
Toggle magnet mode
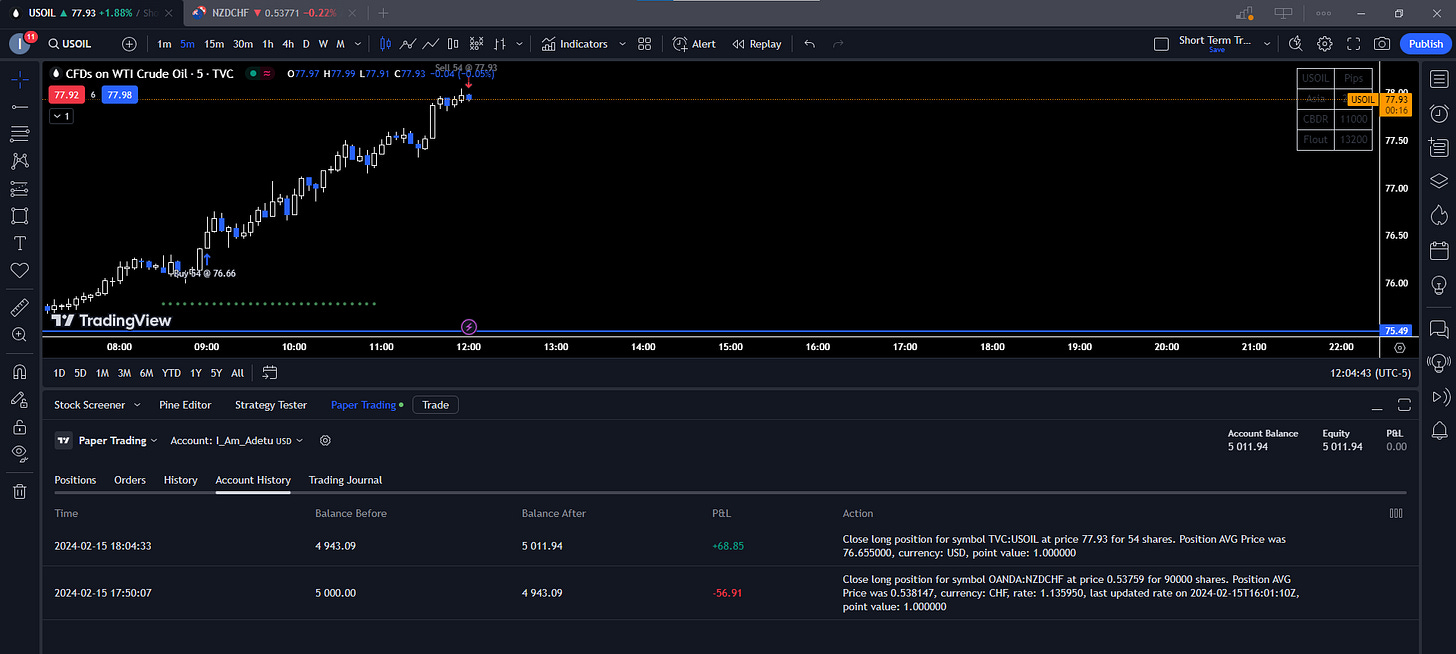click(x=19, y=372)
